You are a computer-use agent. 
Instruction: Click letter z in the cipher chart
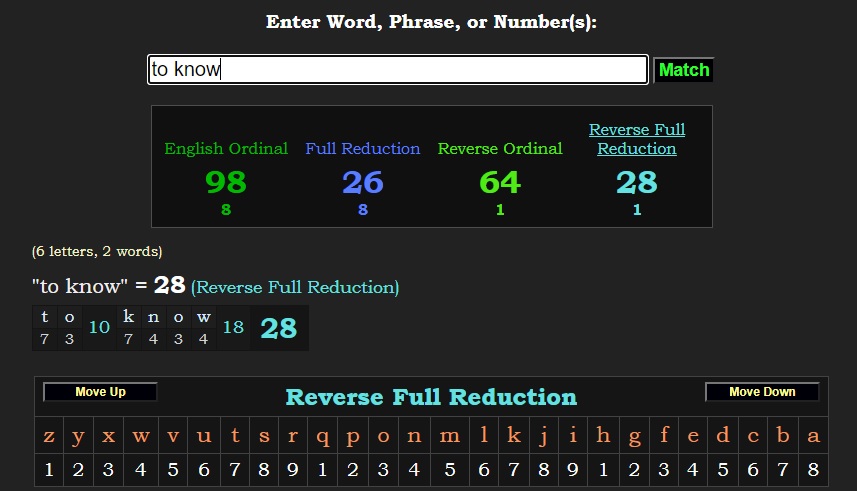pos(49,436)
